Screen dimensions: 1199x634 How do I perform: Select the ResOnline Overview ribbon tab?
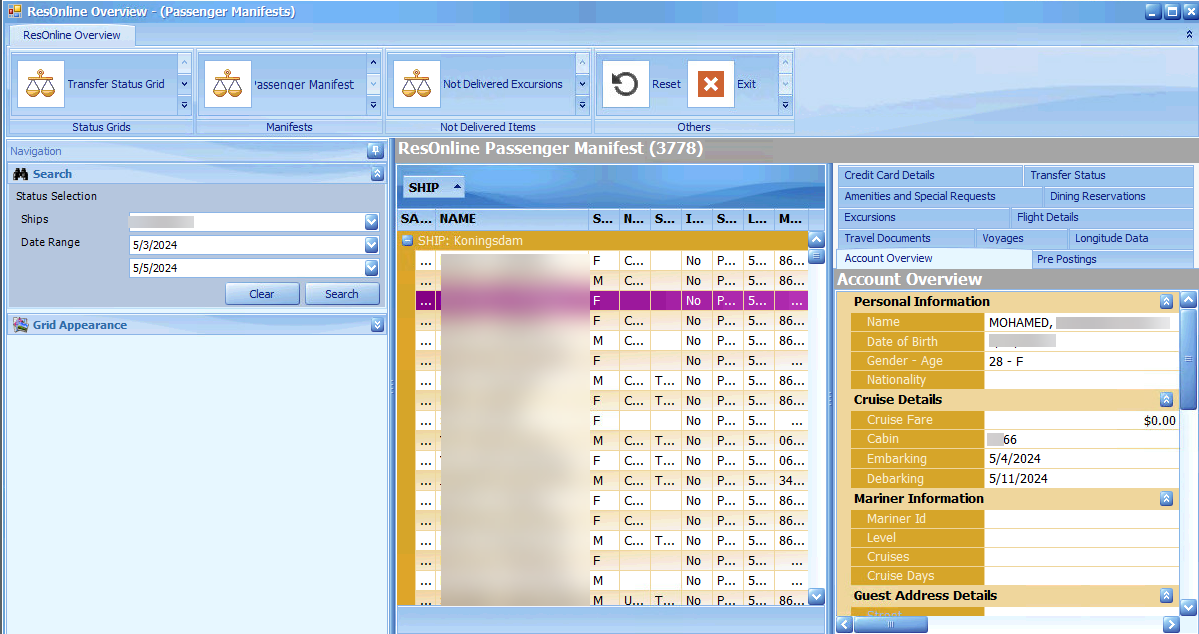(x=72, y=35)
